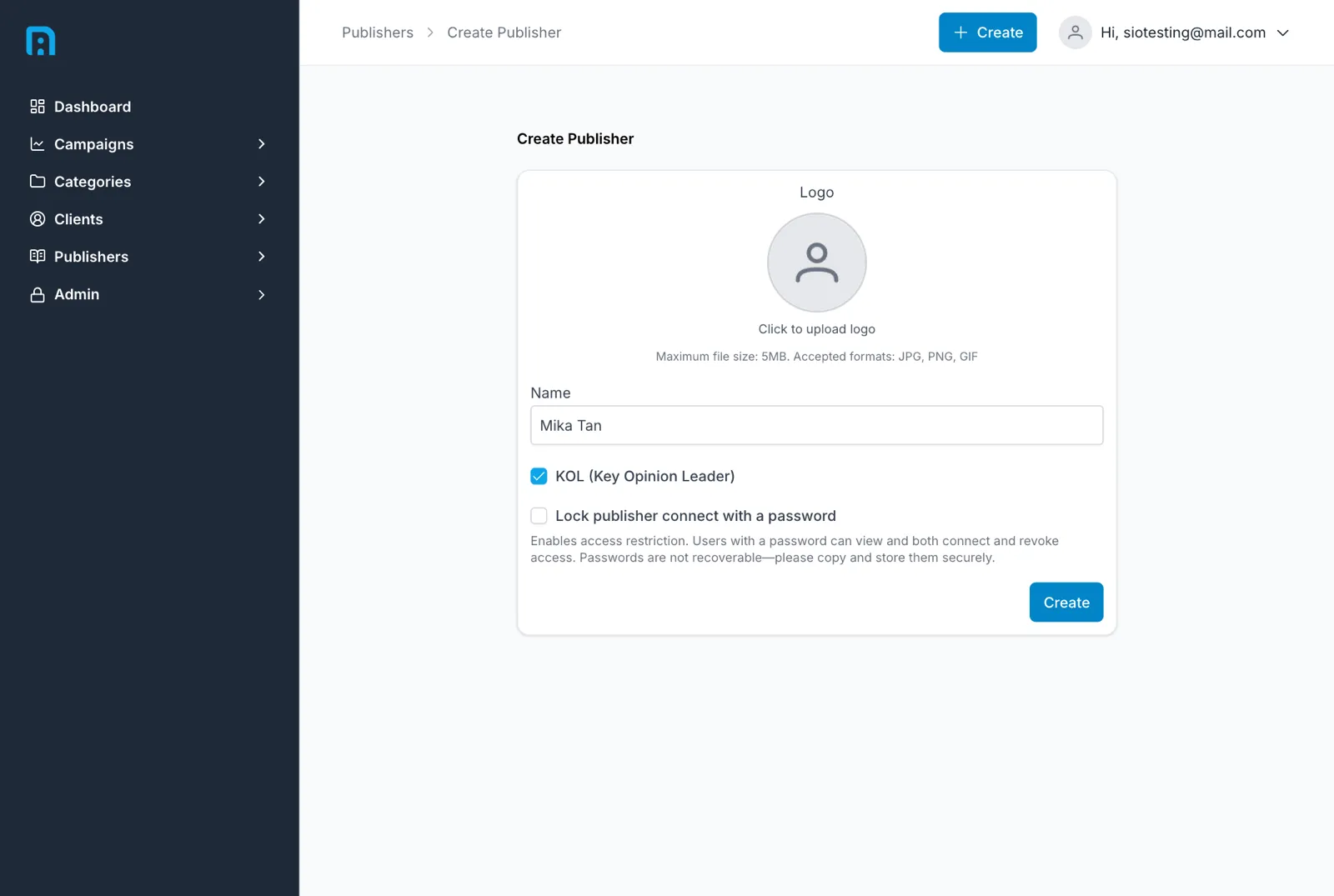The image size is (1334, 896).
Task: Click the Admin lock icon
Action: 38,295
